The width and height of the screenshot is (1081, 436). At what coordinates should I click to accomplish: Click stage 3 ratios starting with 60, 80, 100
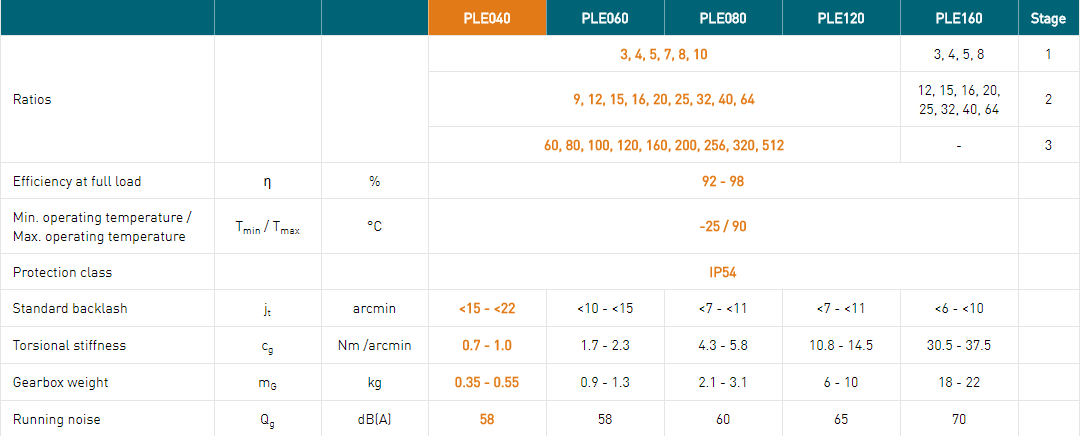point(664,146)
